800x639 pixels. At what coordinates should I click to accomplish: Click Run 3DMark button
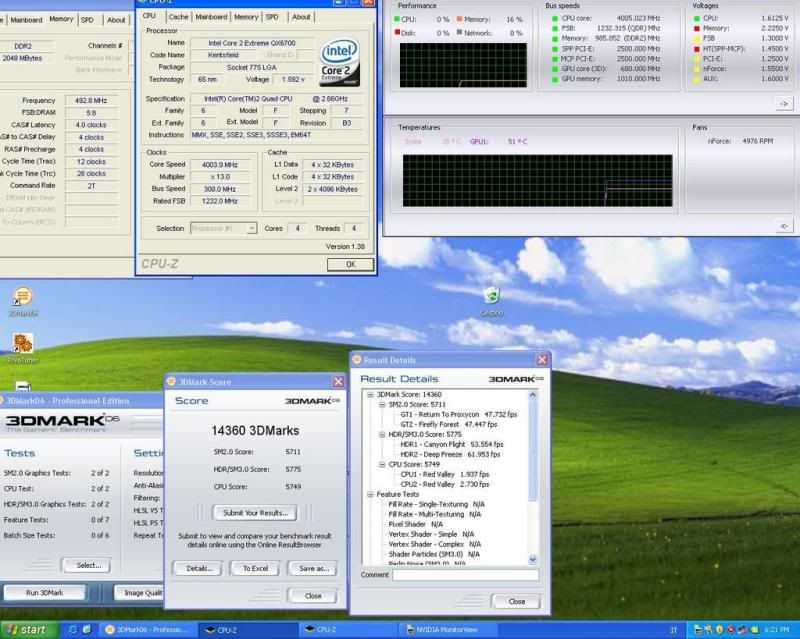44,593
